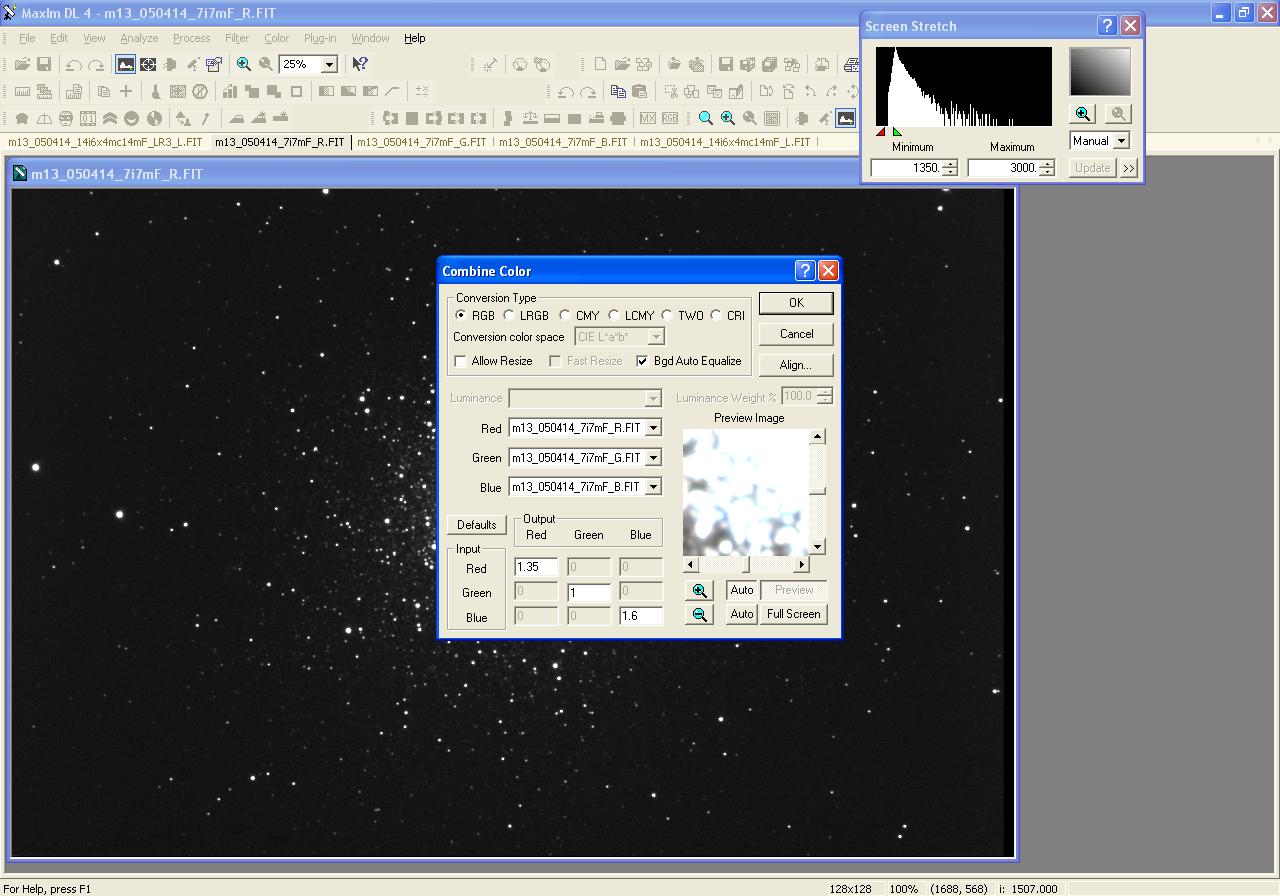Enable the Allow Resize checkbox
The height and width of the screenshot is (896, 1280).
(x=461, y=361)
